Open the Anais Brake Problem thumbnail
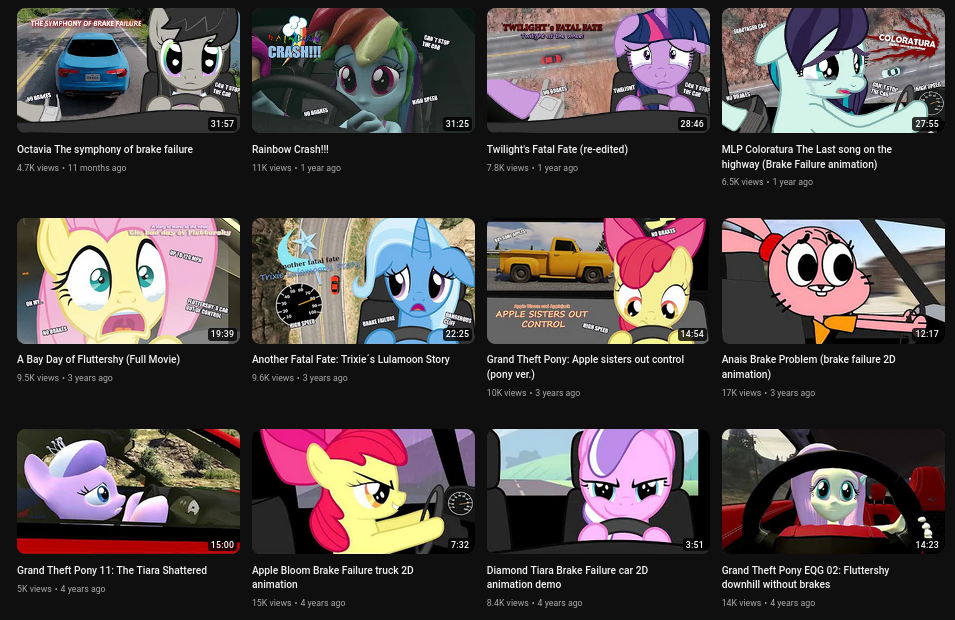Viewport: 955px width, 620px height. 833,281
